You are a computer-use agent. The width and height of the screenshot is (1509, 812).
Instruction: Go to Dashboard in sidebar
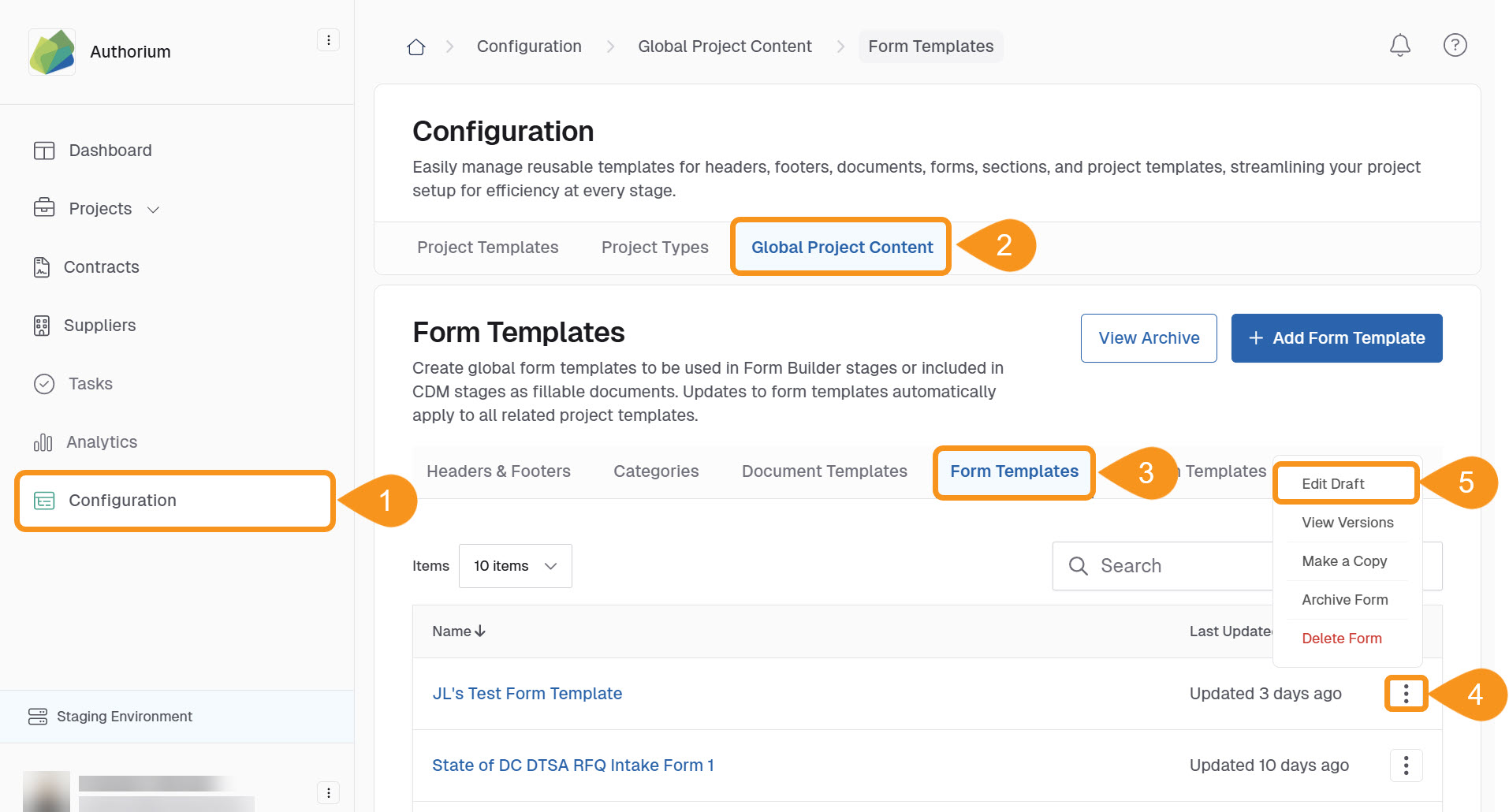(110, 151)
